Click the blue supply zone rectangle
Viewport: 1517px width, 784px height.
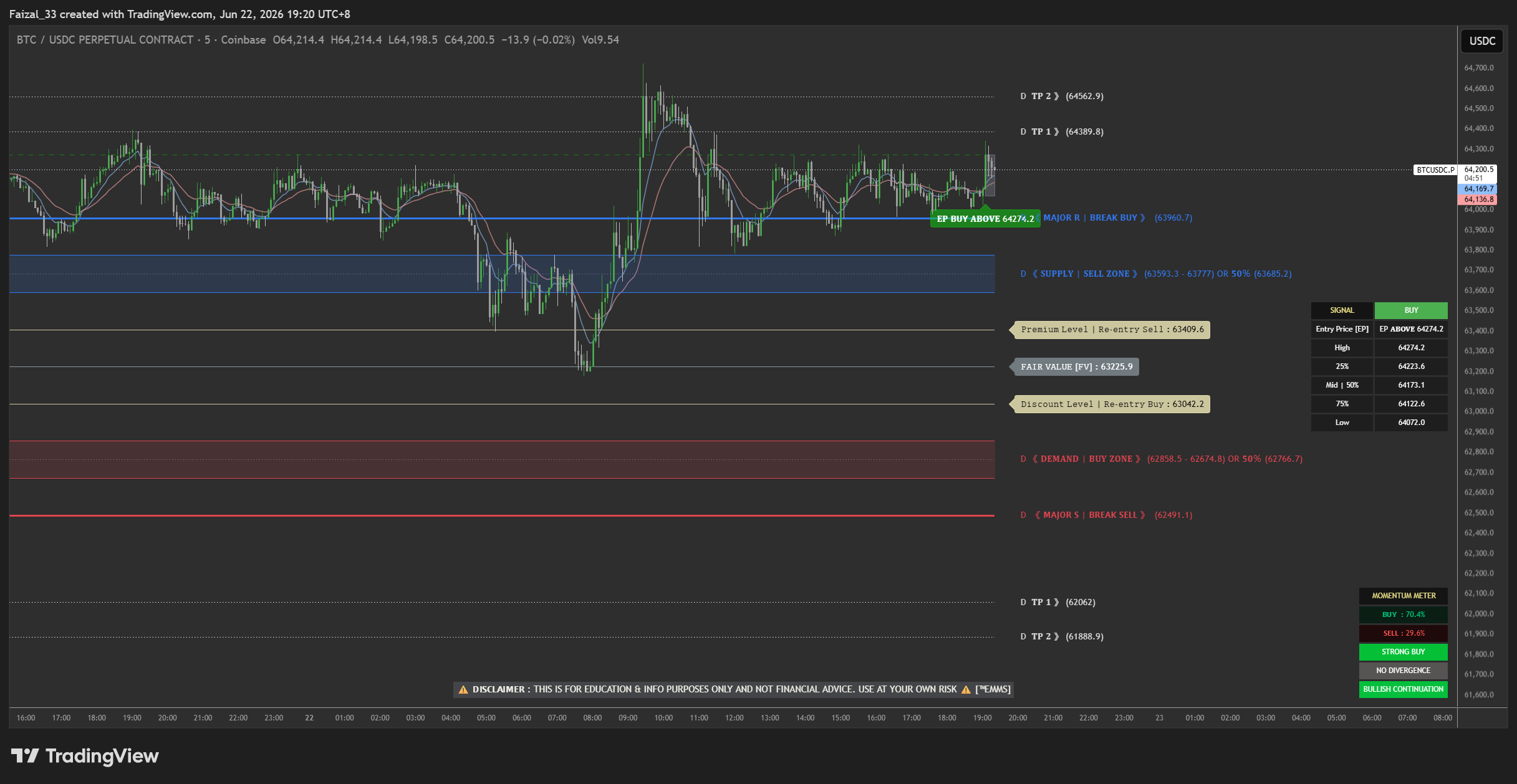tap(502, 274)
